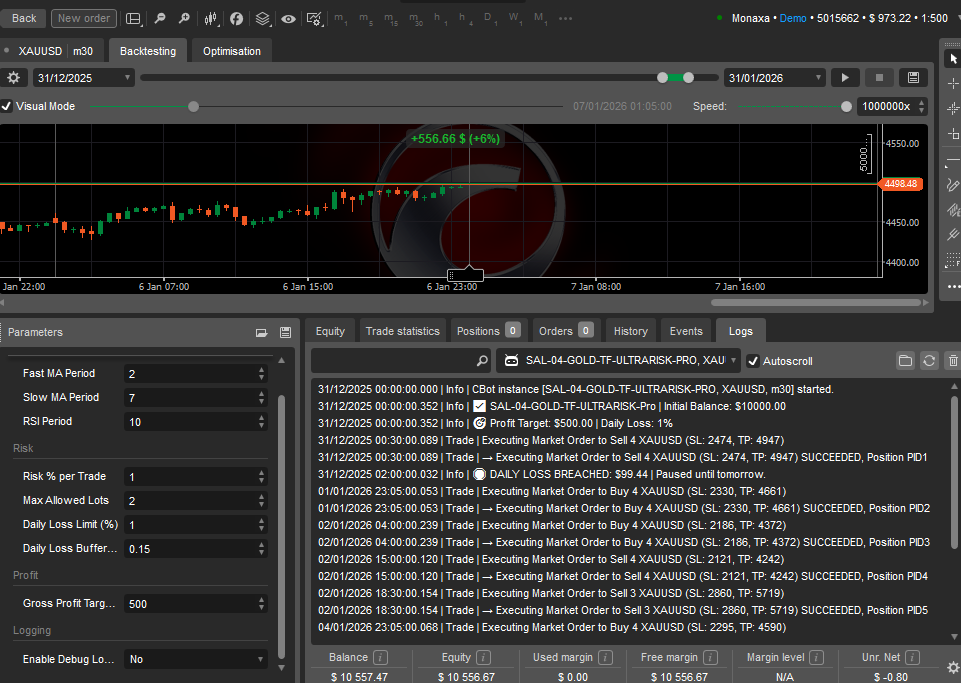Click the eye icon in top toolbar
Image resolution: width=961 pixels, height=683 pixels.
(x=288, y=18)
